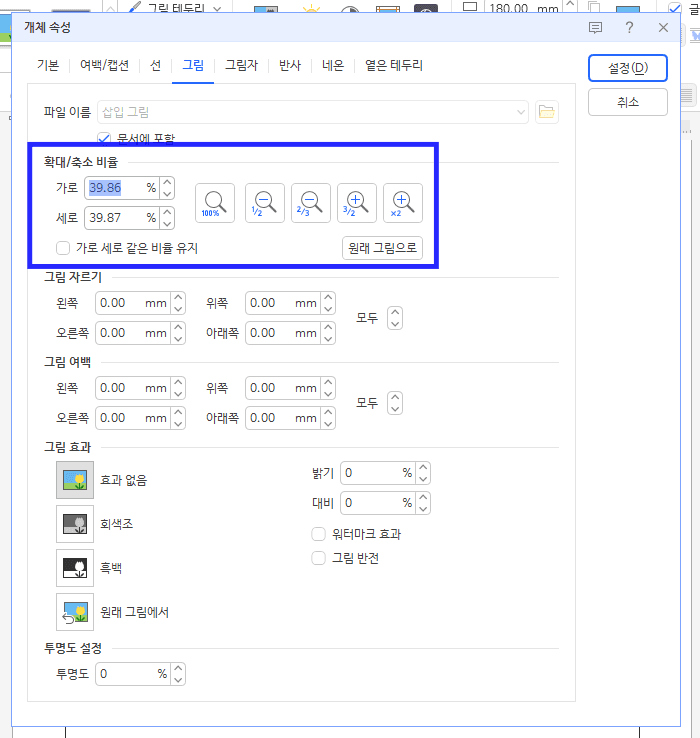Switch to 기본 tab
Image resolution: width=700 pixels, height=738 pixels.
click(48, 65)
